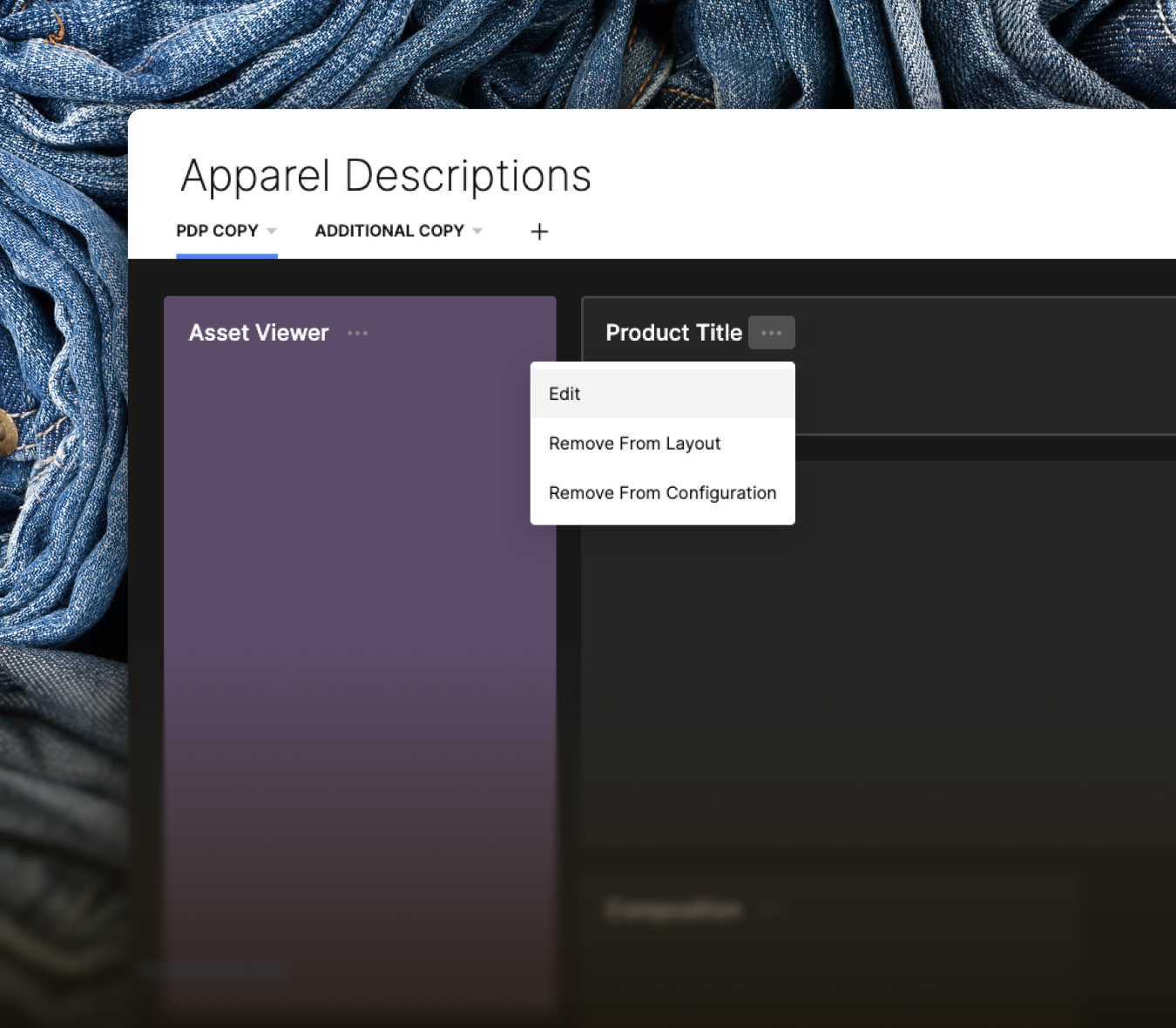Click the brass jeans button in background
The image size is (1176, 1028).
click(x=6, y=433)
